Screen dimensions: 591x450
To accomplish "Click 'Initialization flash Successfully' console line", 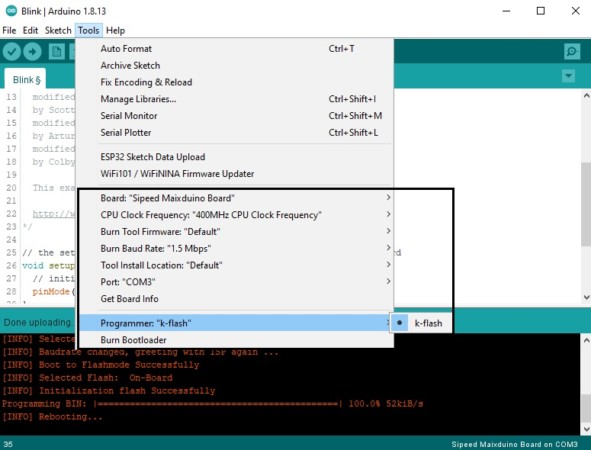I will click(x=109, y=391).
